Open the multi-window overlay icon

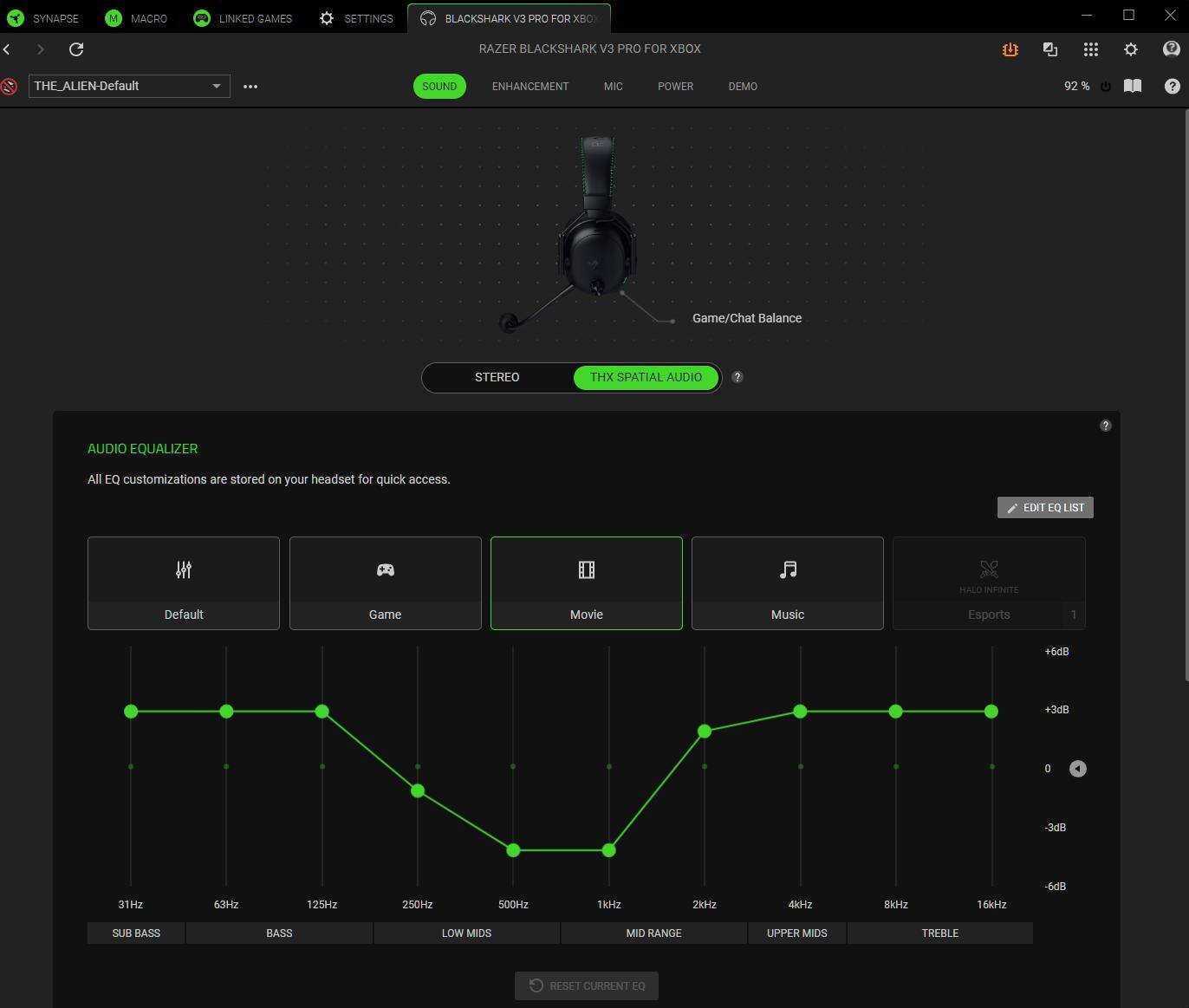(x=1050, y=49)
